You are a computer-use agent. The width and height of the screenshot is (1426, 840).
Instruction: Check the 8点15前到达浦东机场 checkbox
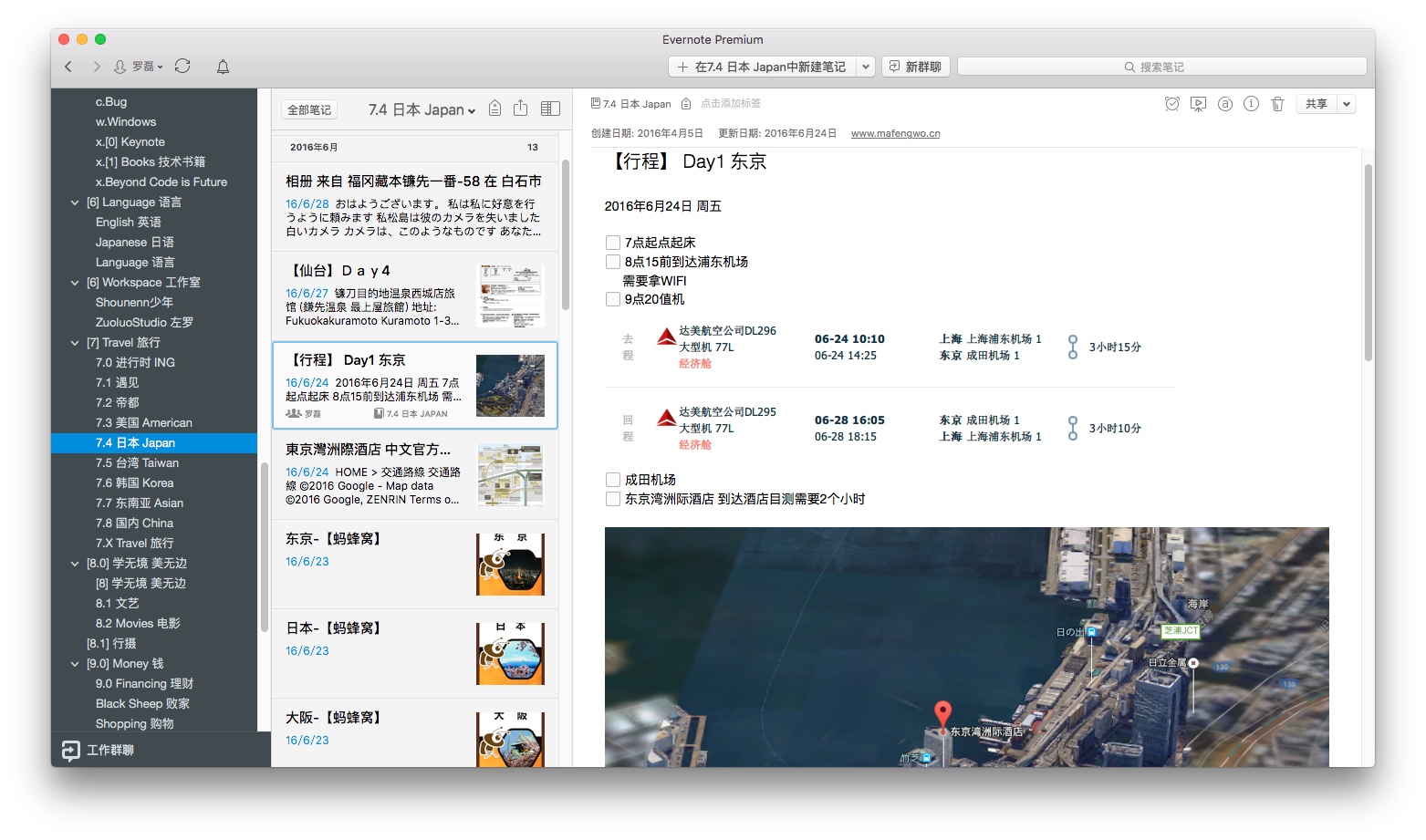coord(613,262)
